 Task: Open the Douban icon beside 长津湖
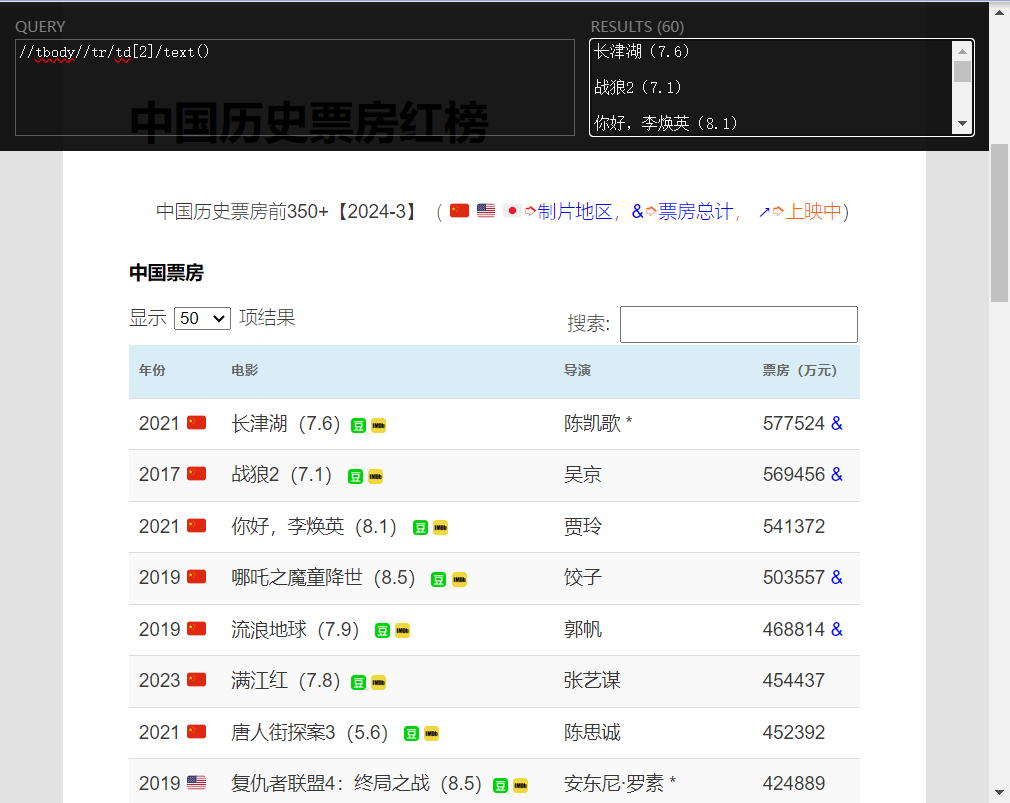point(358,426)
